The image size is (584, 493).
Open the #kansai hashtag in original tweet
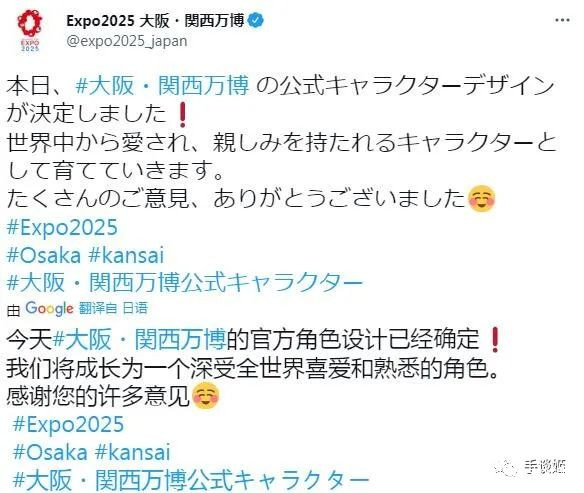127,255
